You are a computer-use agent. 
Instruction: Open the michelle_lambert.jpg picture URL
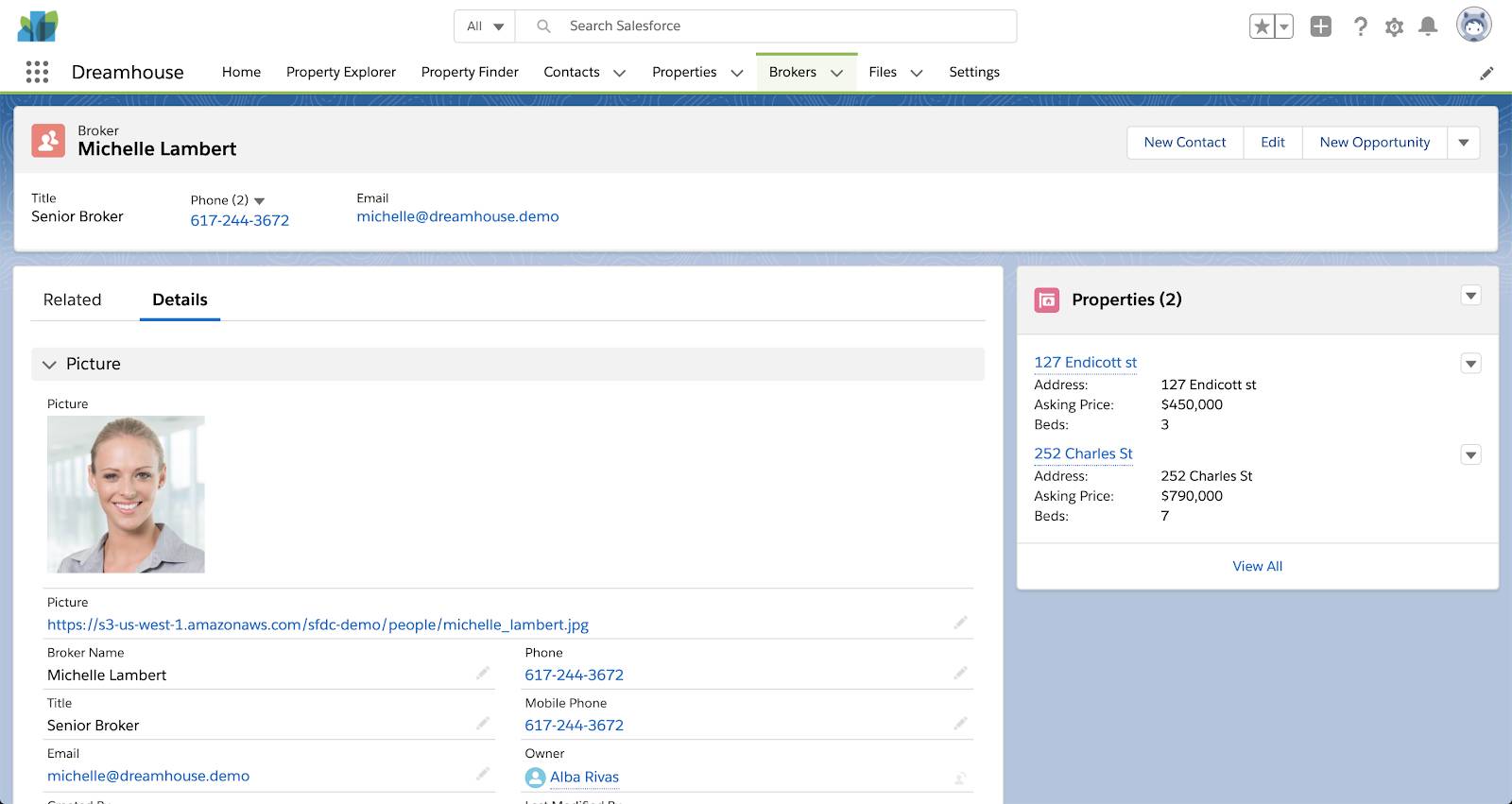point(318,624)
